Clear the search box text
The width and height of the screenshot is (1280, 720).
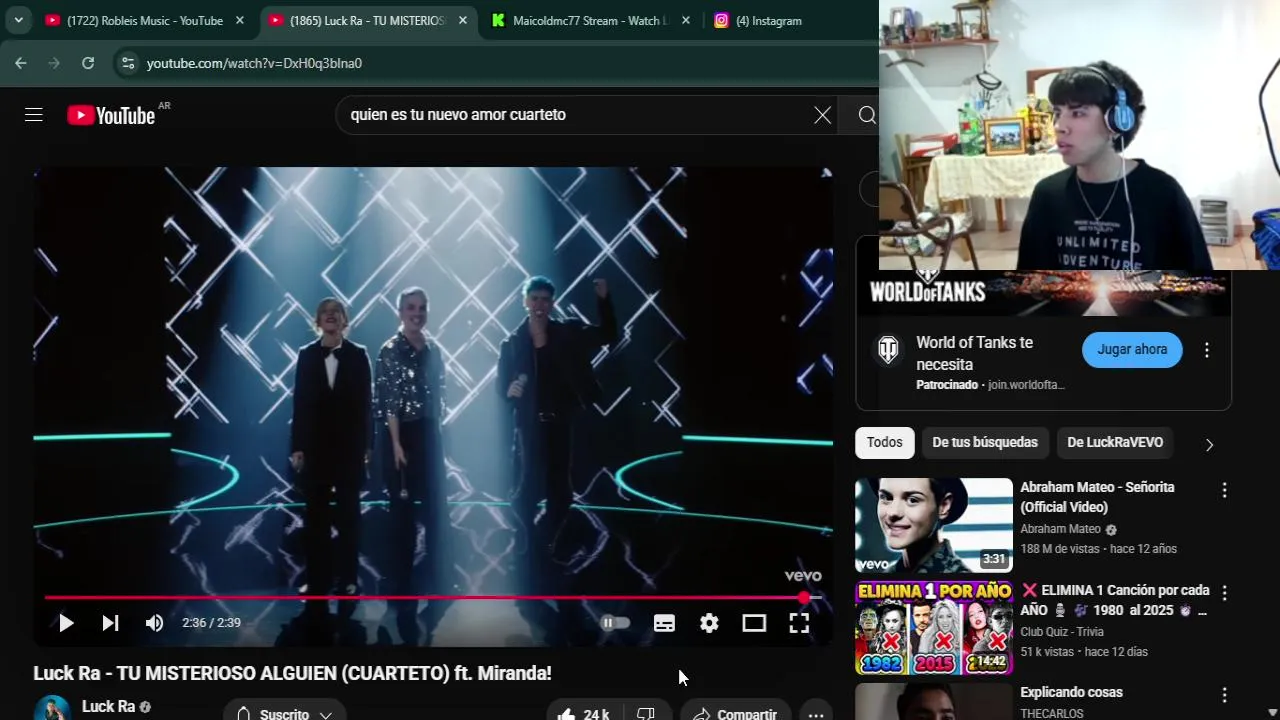pyautogui.click(x=822, y=115)
